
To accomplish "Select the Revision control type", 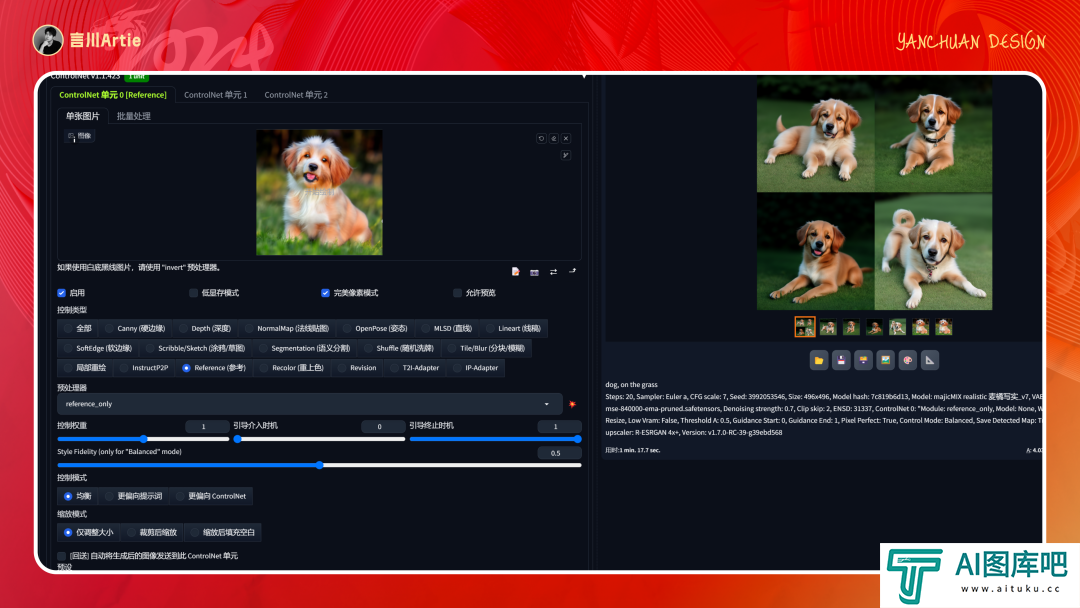I will click(x=357, y=368).
